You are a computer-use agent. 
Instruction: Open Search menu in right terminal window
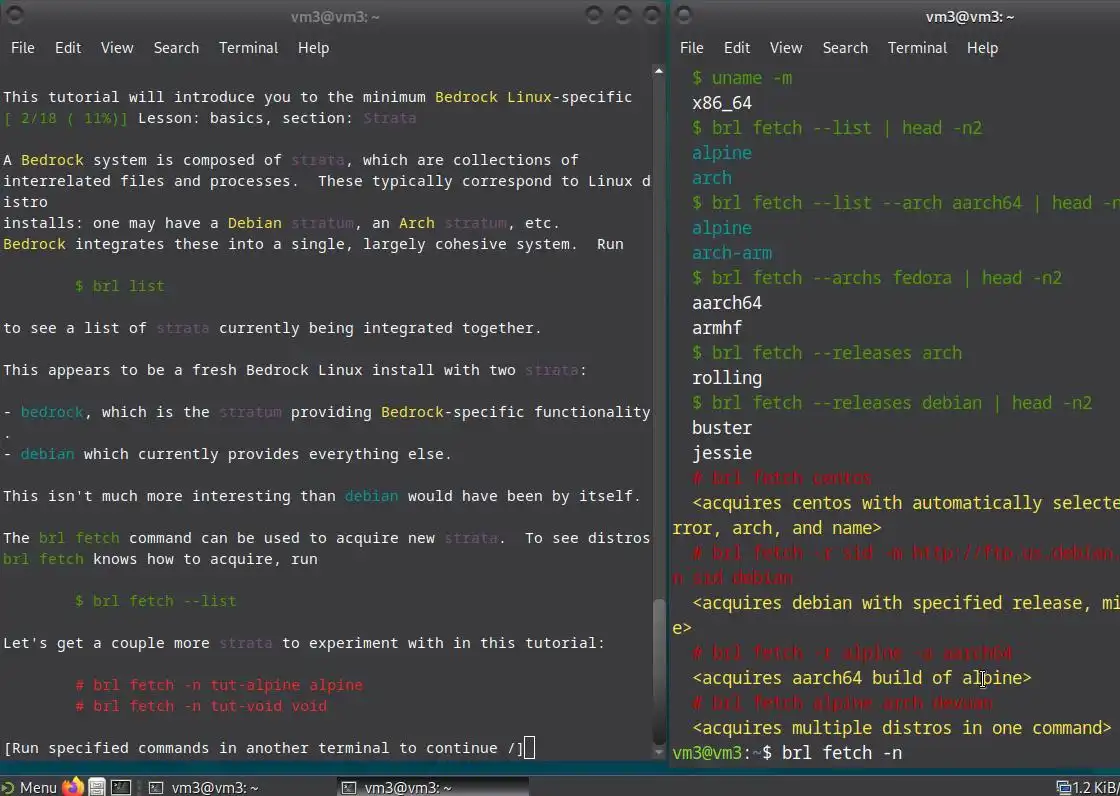(845, 48)
